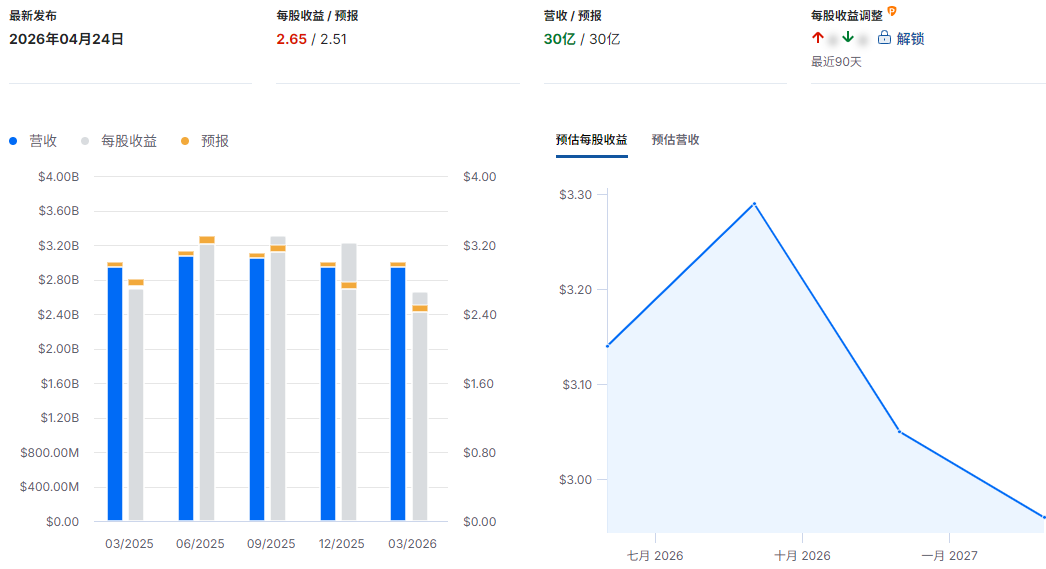Click the blue revenue bar for 12/2025
This screenshot has width=1046, height=569.
point(328,394)
